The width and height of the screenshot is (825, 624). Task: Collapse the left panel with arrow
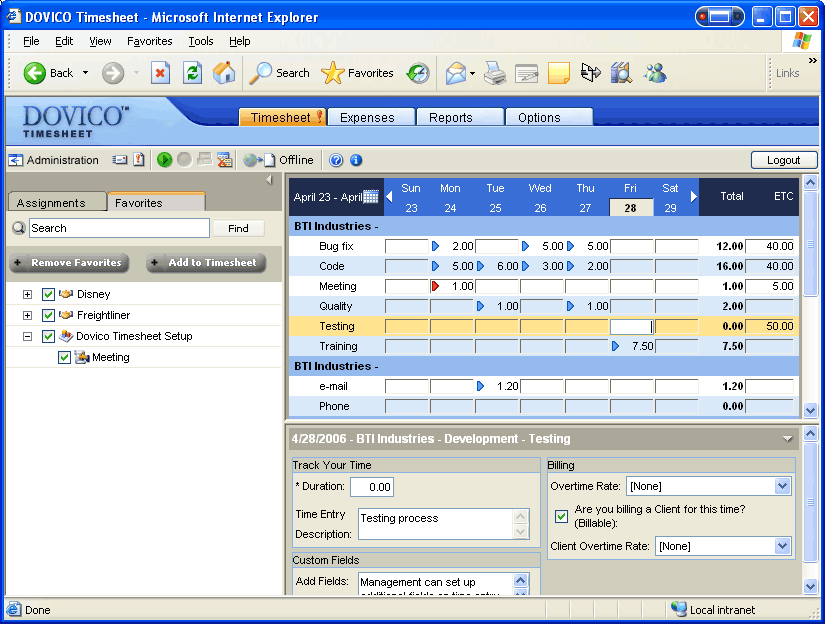269,180
